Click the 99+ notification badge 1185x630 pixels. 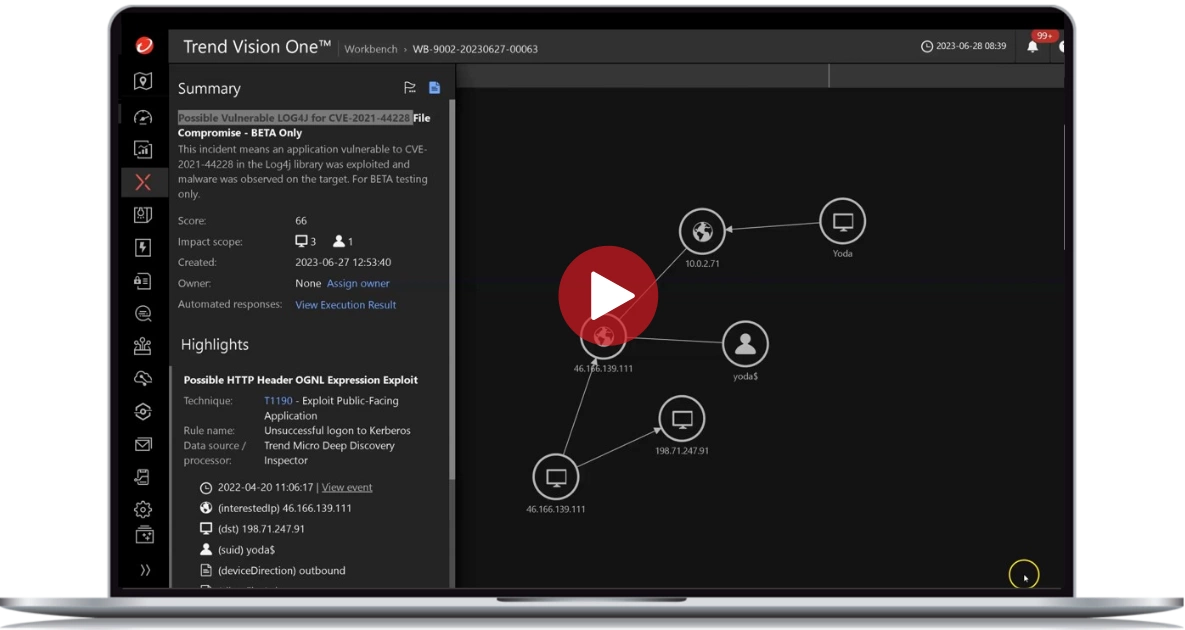pyautogui.click(x=1044, y=36)
